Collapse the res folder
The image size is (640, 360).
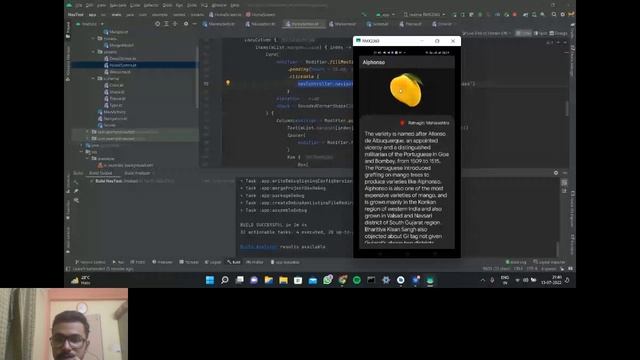82,152
